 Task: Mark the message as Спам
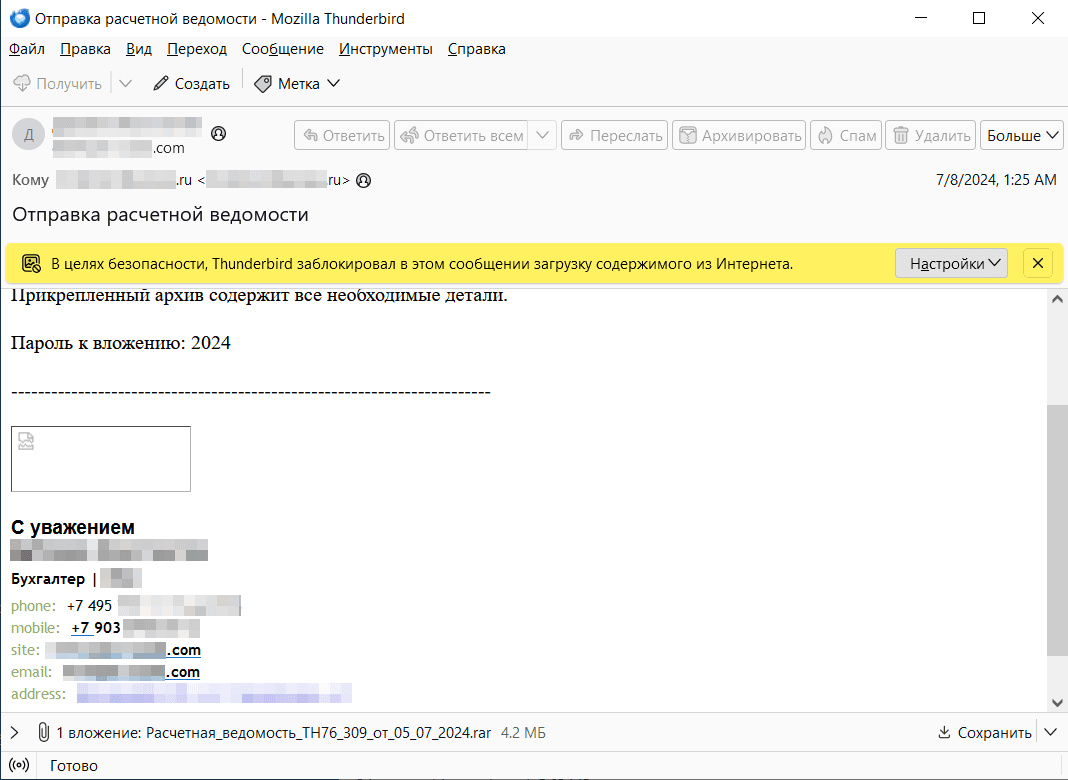846,136
